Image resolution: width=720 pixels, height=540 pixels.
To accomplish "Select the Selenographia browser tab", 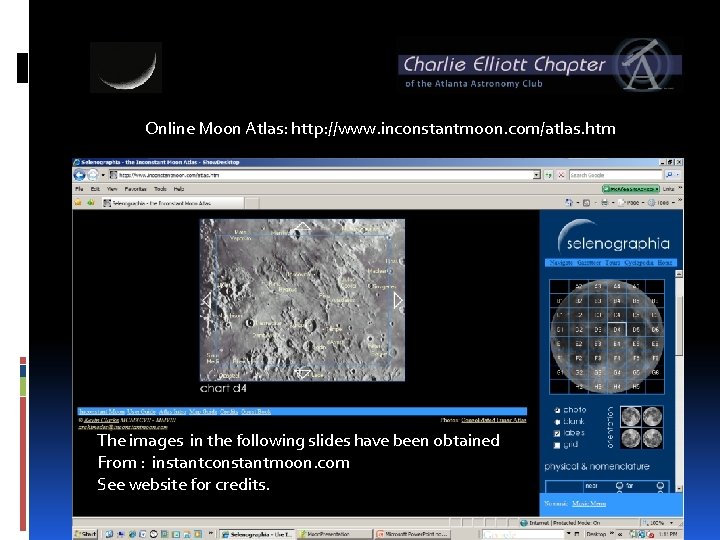I will [x=172, y=203].
